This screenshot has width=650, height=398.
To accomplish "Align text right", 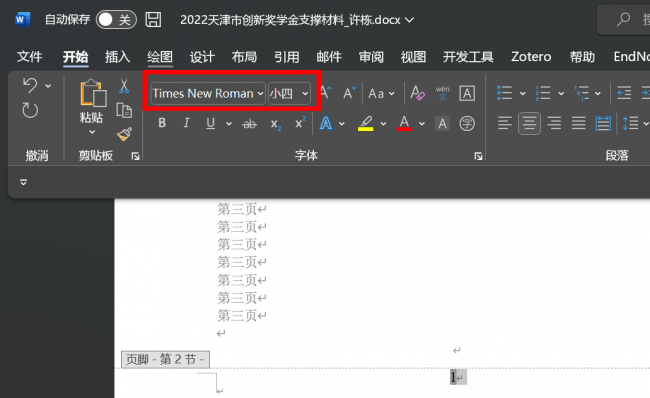I will [554, 124].
